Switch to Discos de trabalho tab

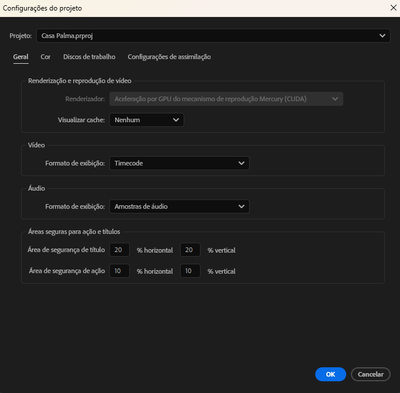pos(89,57)
